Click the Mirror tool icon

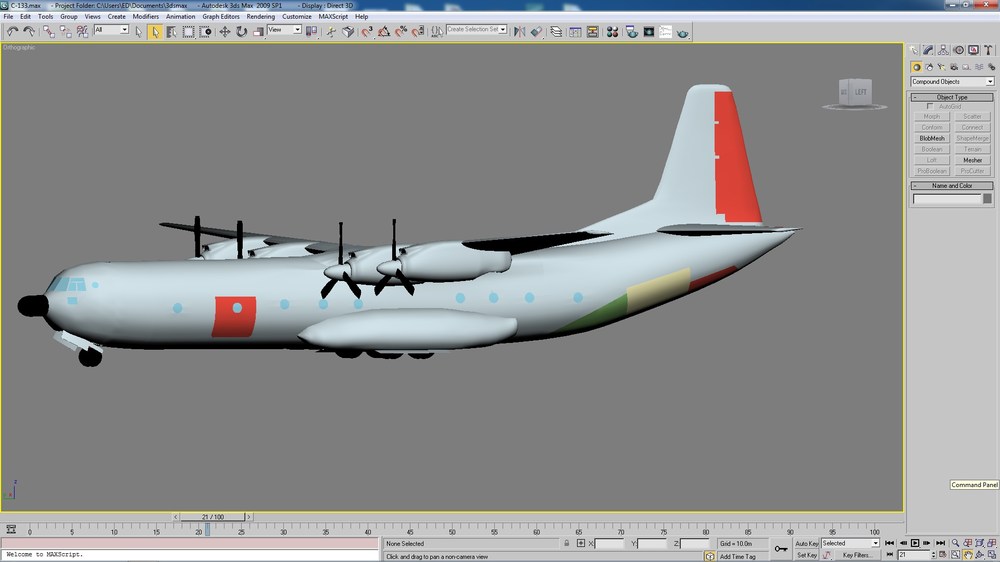tap(520, 31)
